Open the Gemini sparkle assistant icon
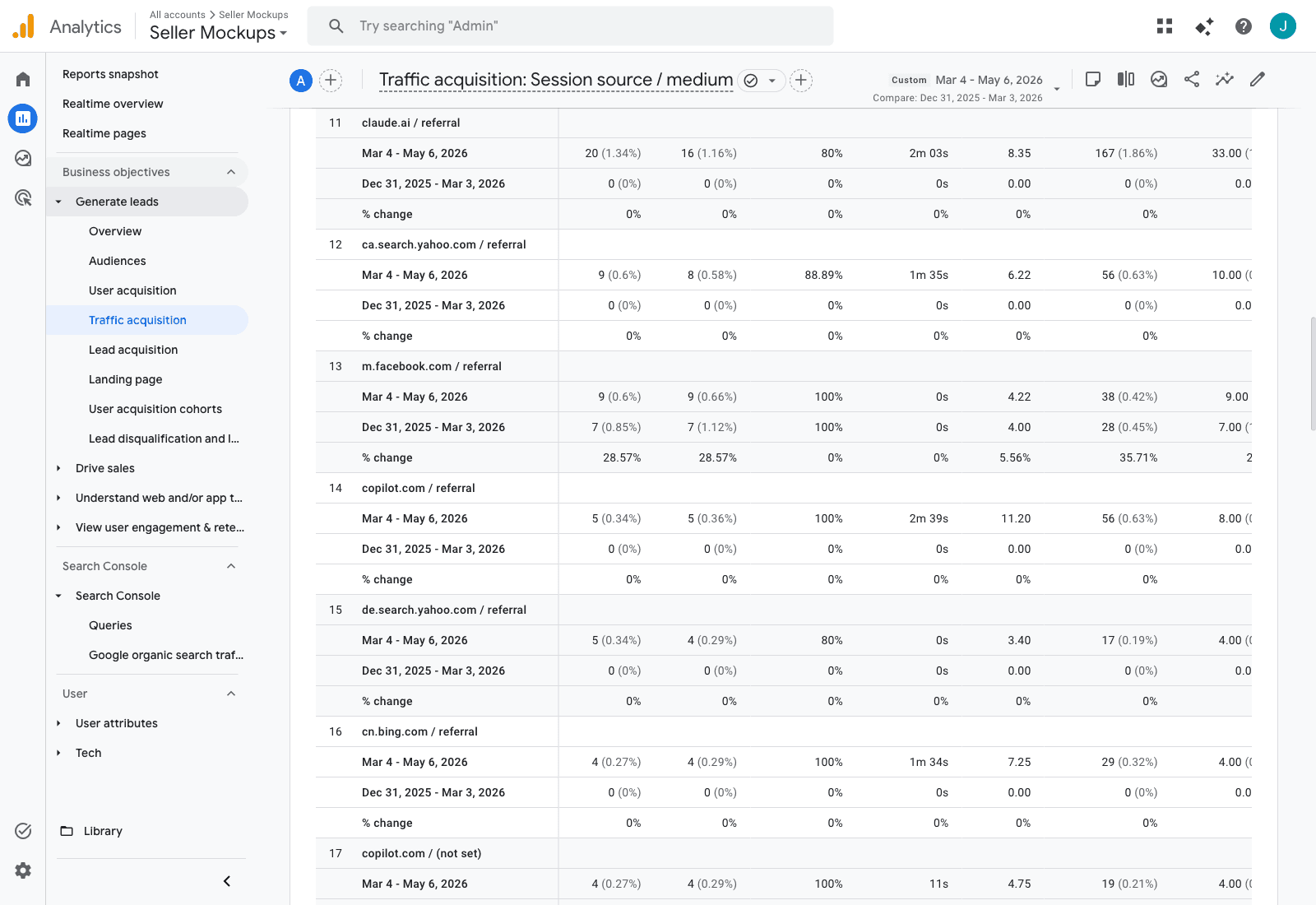Viewport: 1316px width, 905px height. pos(1204,26)
